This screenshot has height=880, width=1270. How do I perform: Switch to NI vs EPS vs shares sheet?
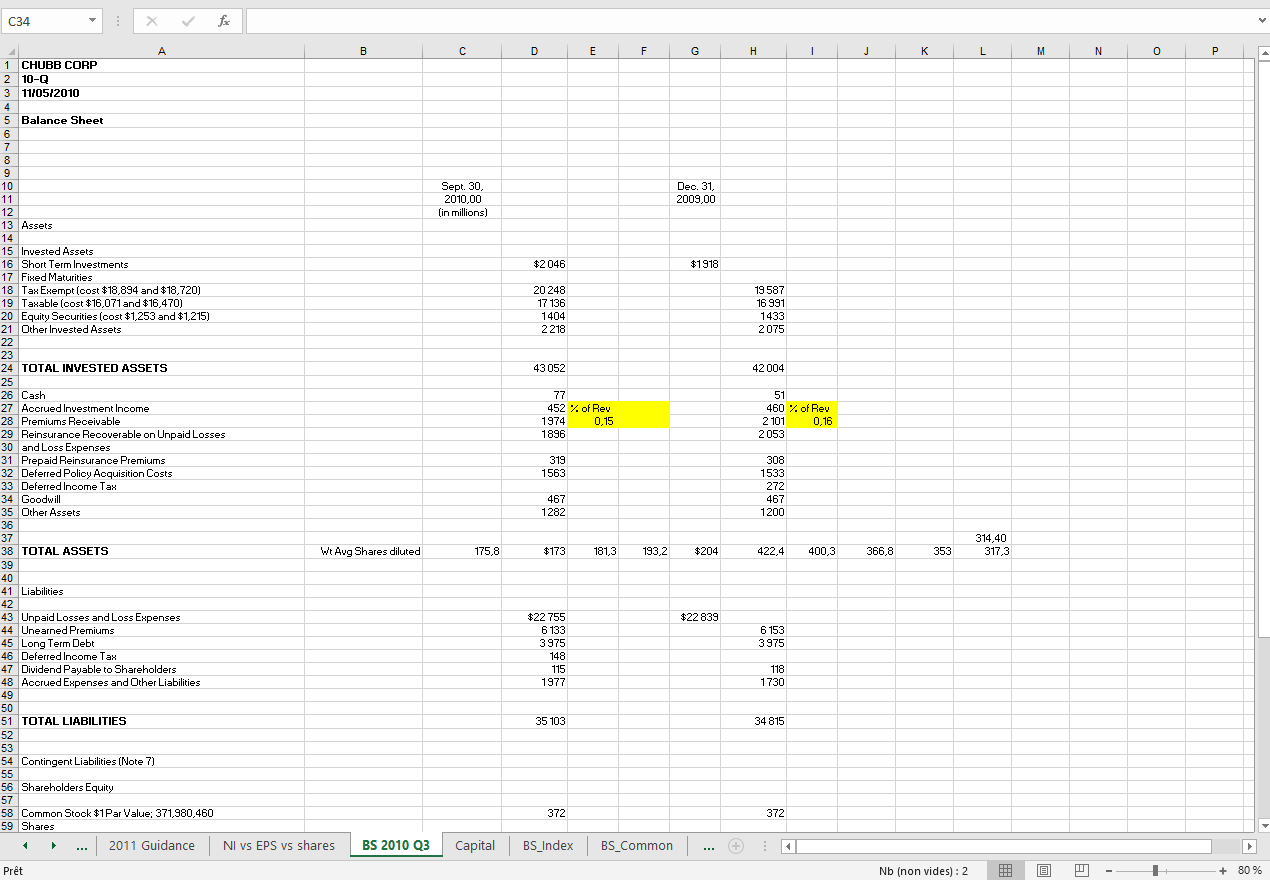279,846
